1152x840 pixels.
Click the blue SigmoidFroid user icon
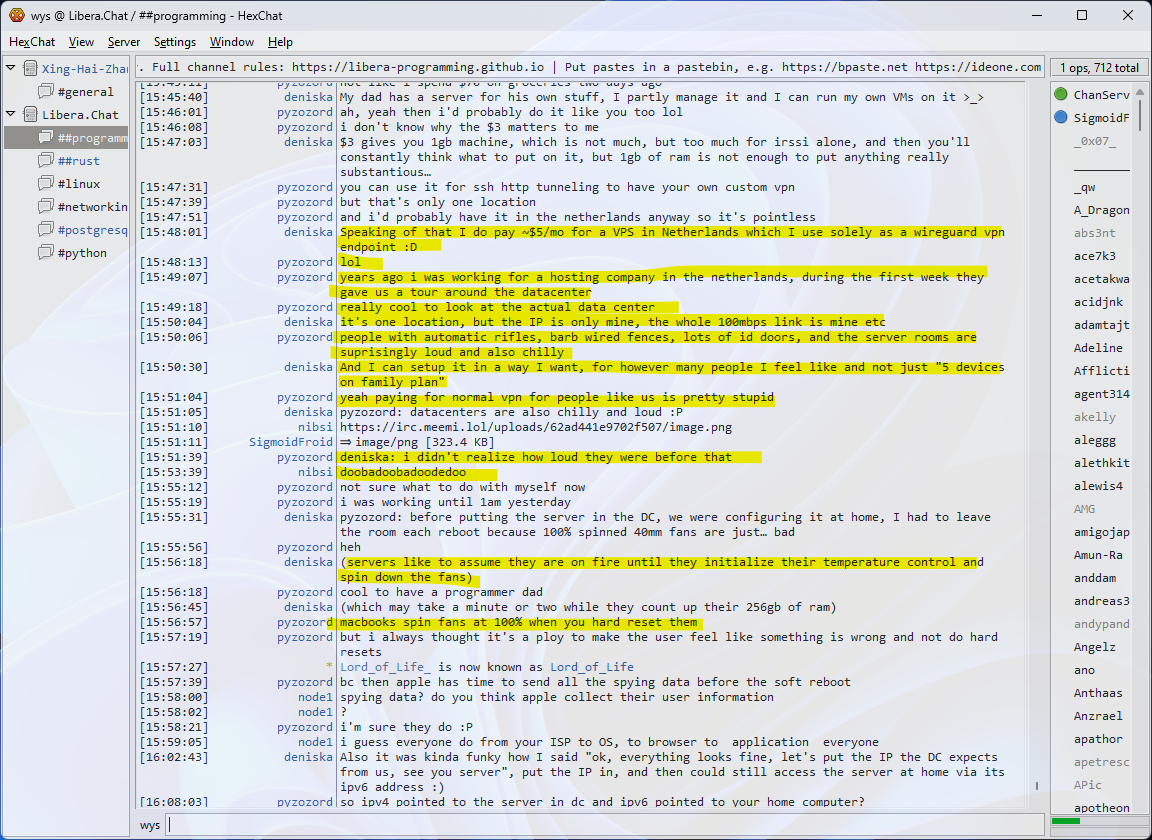(1061, 118)
